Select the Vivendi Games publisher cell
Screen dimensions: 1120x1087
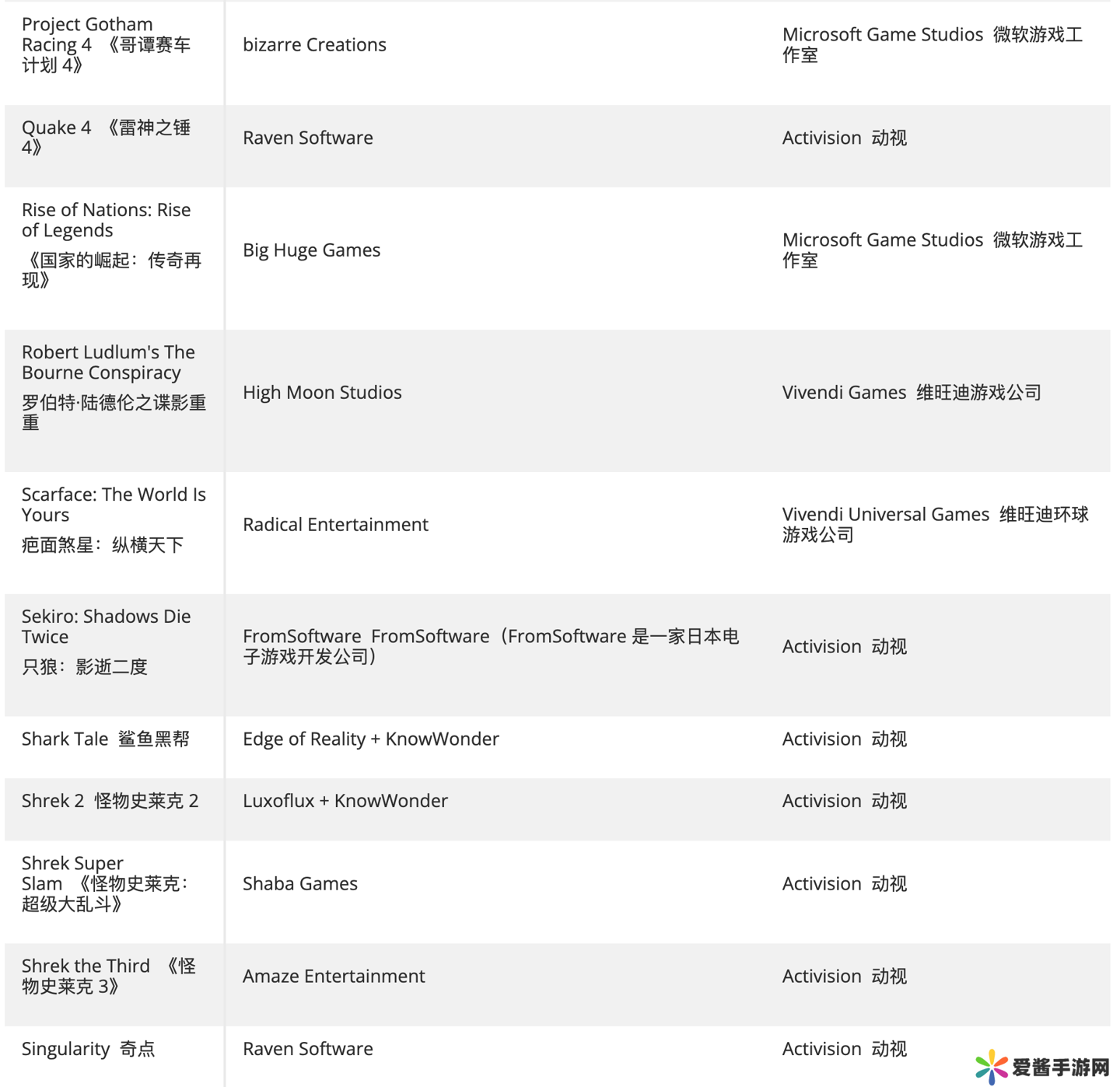[912, 393]
